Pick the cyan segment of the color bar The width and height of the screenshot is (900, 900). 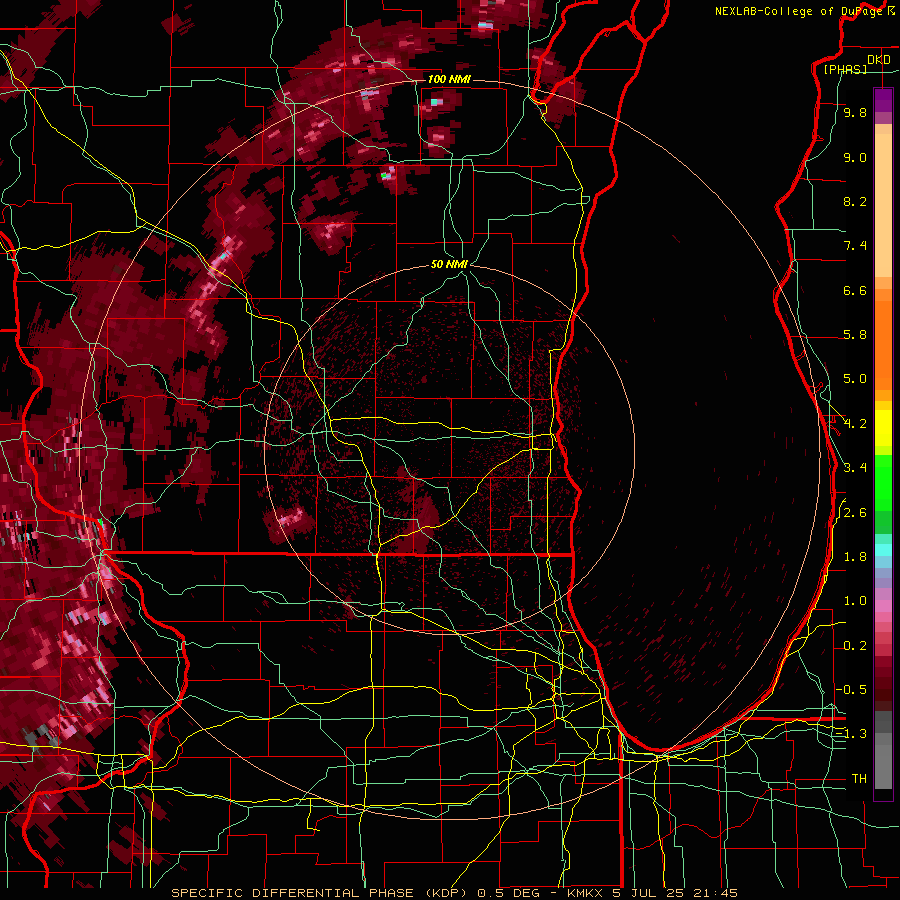point(883,550)
